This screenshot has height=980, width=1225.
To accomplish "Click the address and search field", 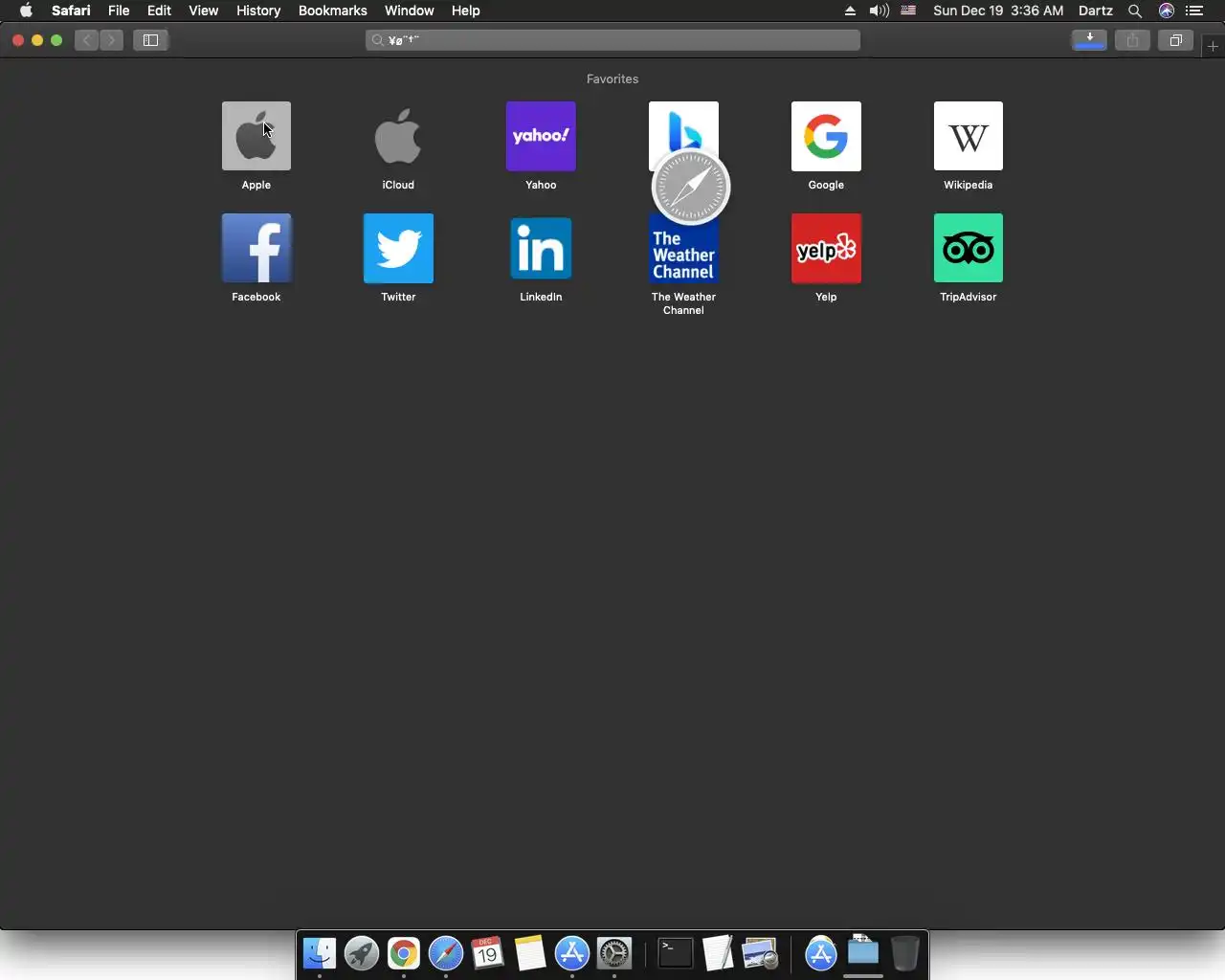I will point(612,40).
